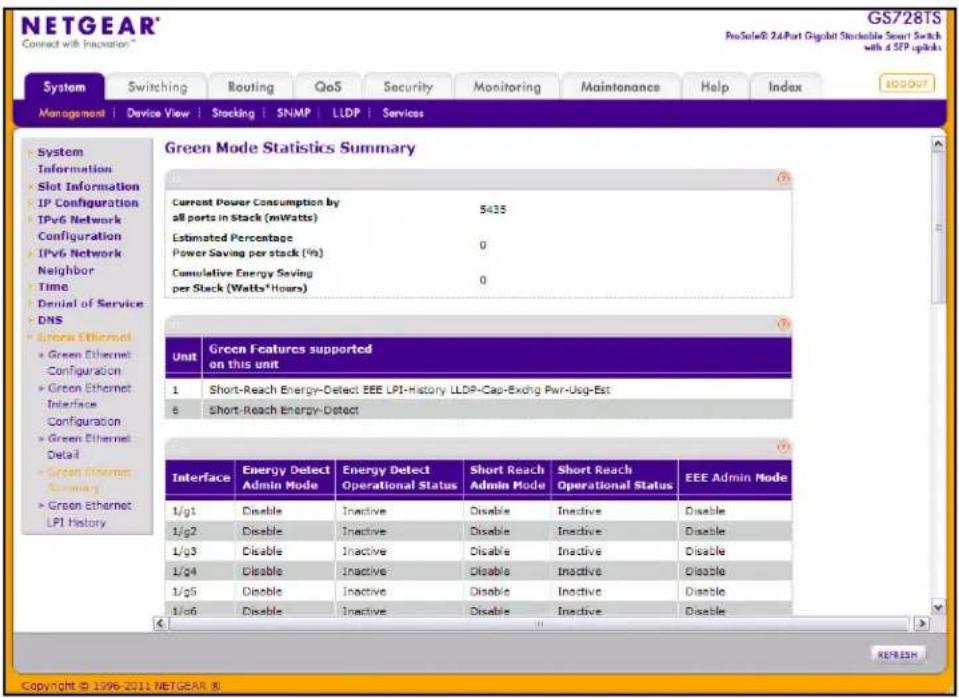Click the LOGOUT button
959x698 pixels.
(907, 84)
